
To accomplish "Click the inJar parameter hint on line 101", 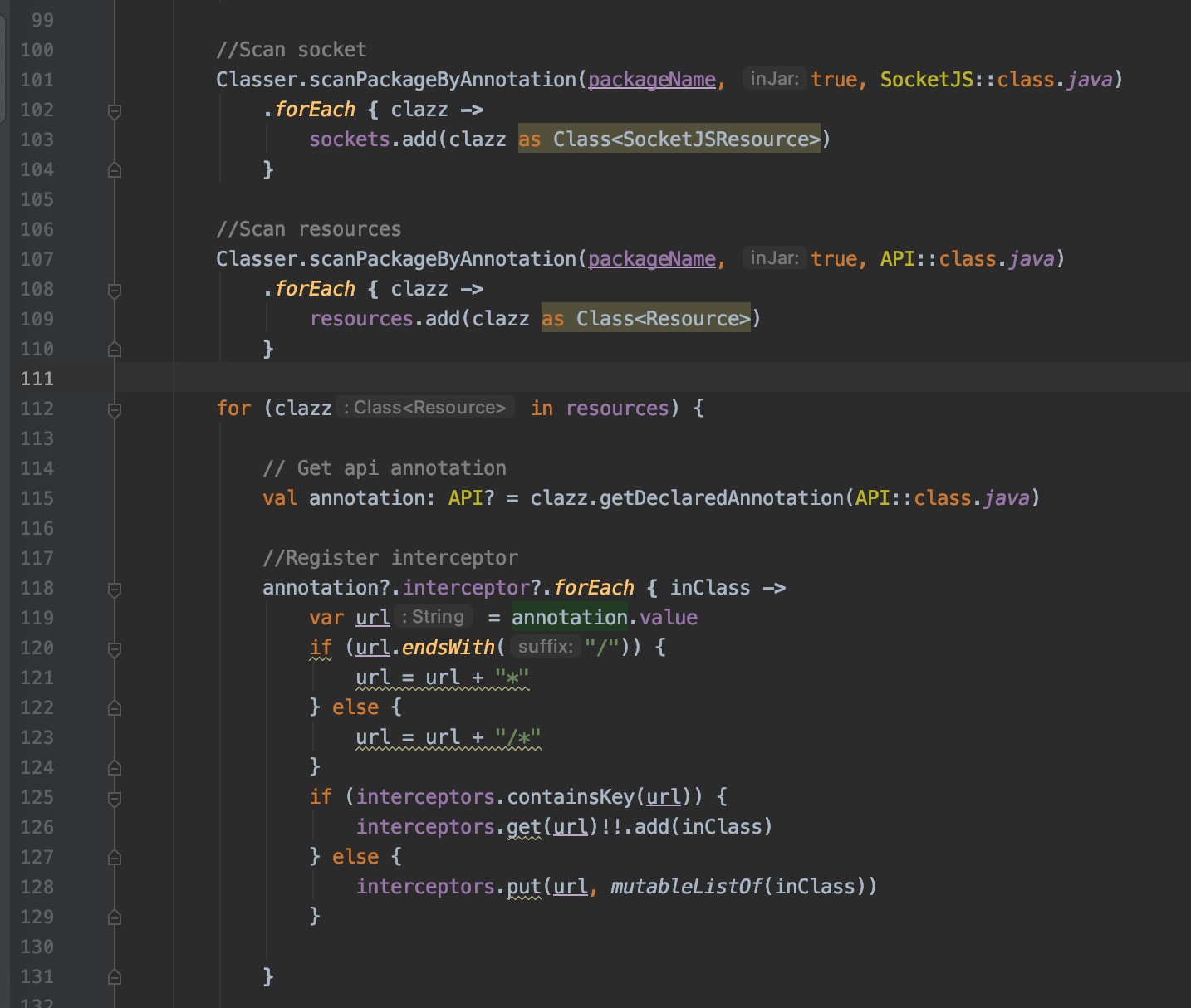I will [x=773, y=78].
